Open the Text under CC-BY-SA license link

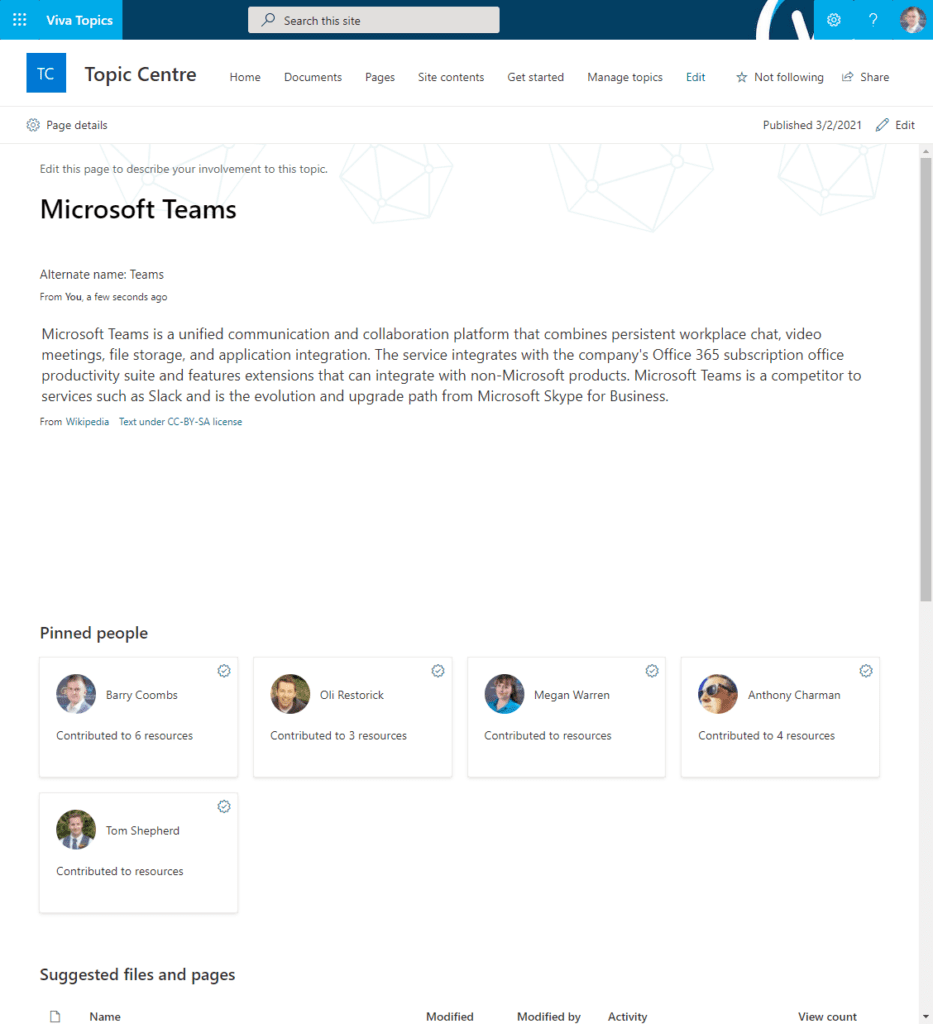(x=180, y=422)
